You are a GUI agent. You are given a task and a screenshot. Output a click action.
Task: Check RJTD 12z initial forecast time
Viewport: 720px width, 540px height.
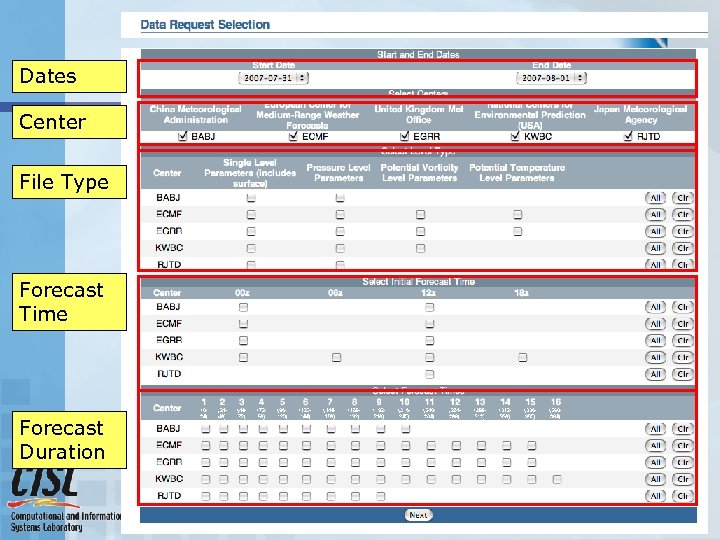pos(429,374)
